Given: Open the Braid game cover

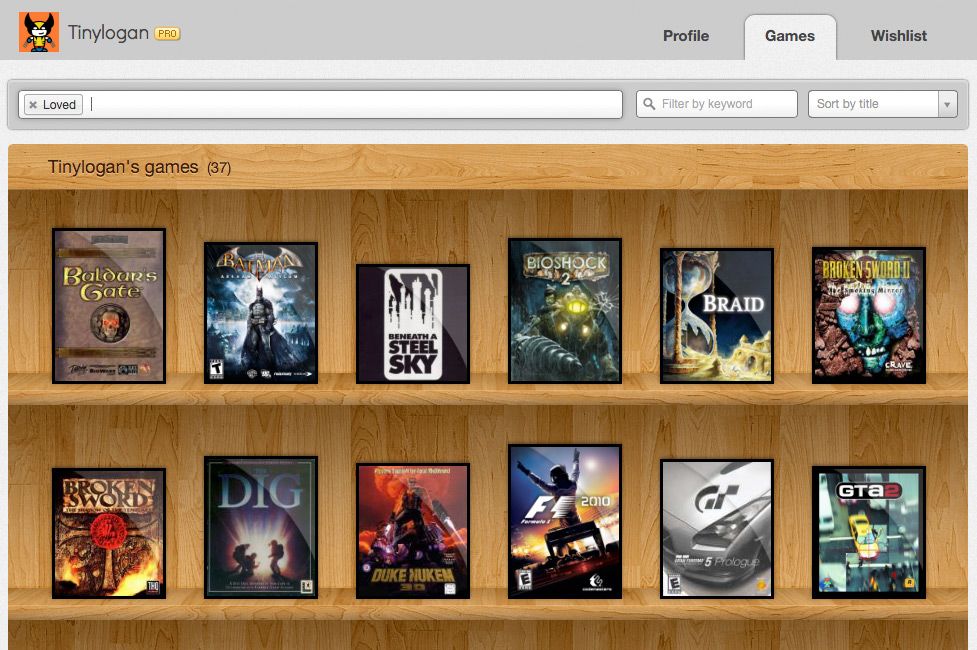Looking at the screenshot, I should coord(717,315).
